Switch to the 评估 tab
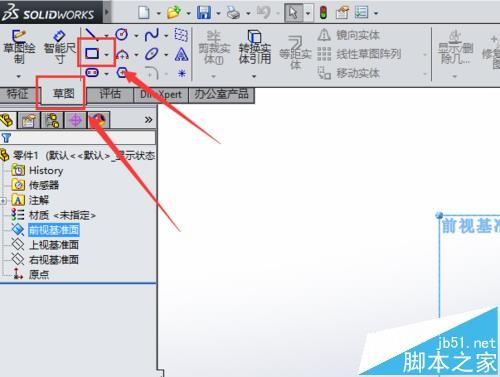500x377 pixels. 110,94
